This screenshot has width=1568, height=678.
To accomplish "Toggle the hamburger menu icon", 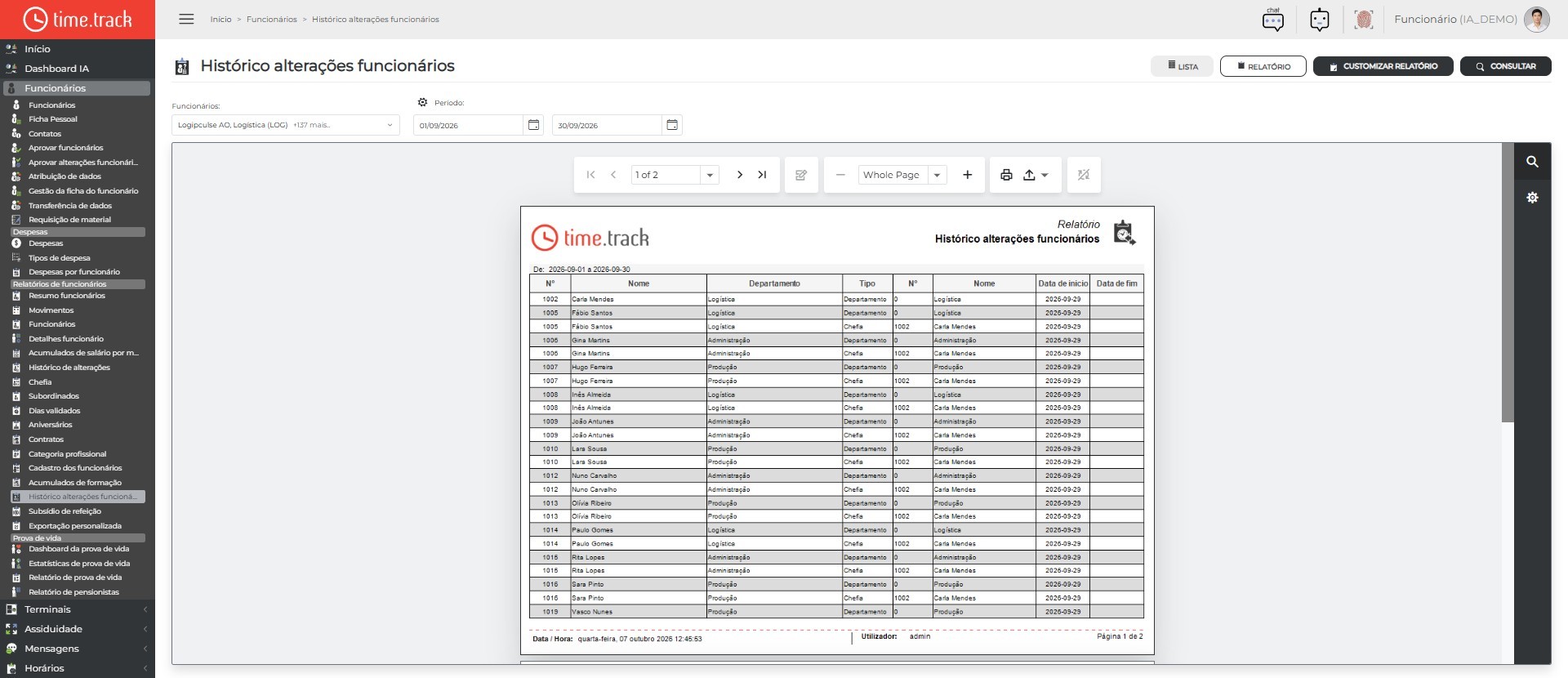I will point(186,19).
